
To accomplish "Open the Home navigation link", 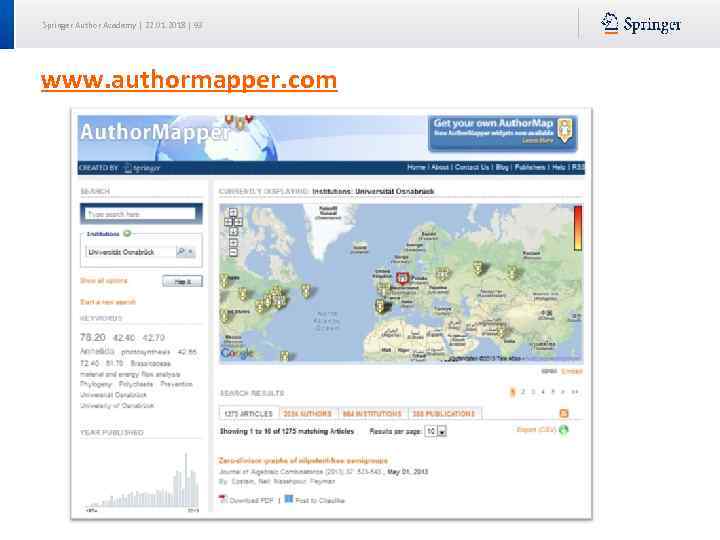I will (x=416, y=167).
